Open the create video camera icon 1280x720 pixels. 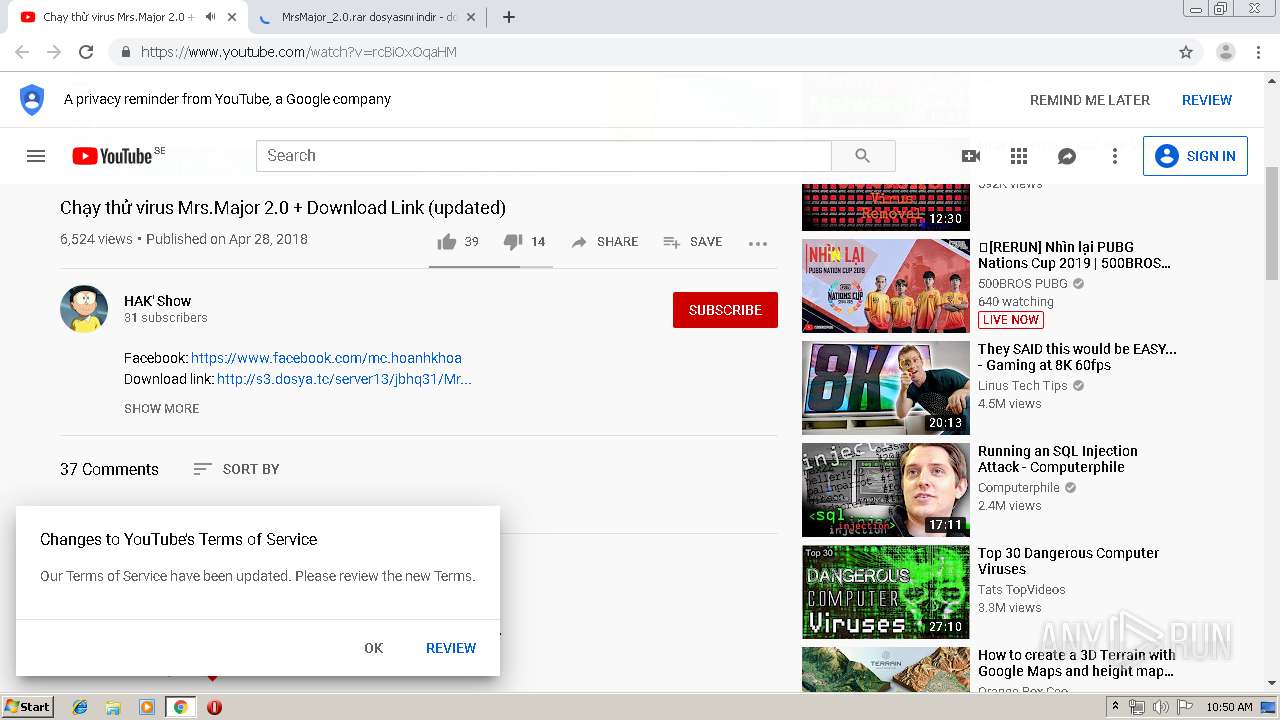click(x=970, y=156)
